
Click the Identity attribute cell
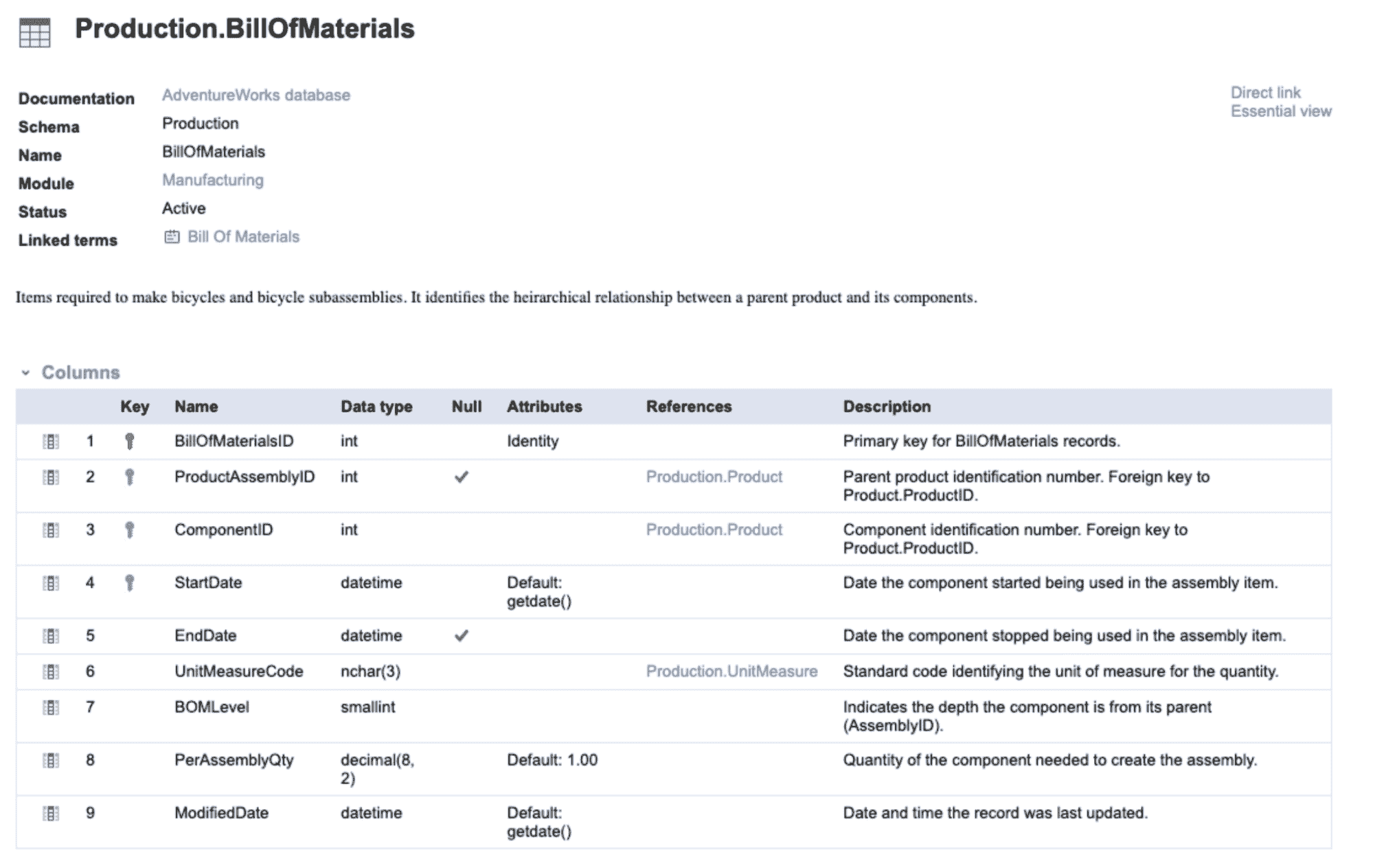point(532,441)
